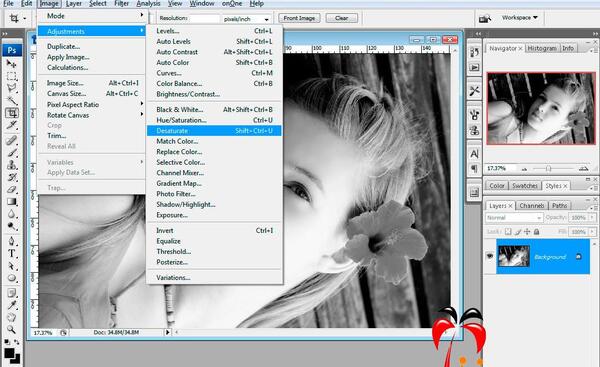This screenshot has width=600, height=367.
Task: Switch to the Histogram tab
Action: (542, 48)
